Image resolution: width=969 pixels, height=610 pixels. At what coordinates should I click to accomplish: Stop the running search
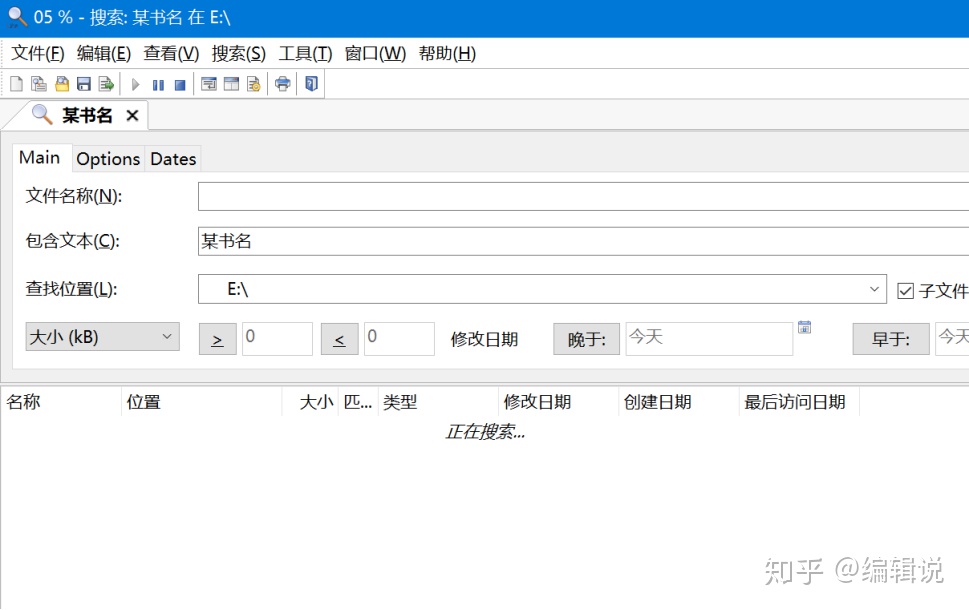tap(180, 85)
